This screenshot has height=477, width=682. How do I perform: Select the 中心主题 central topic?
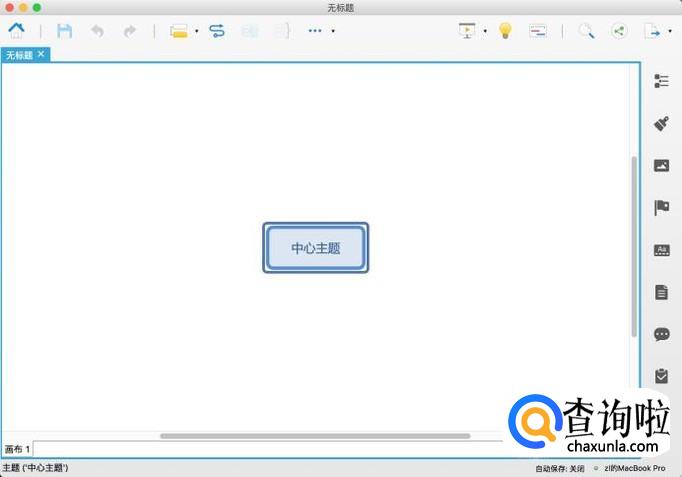pyautogui.click(x=316, y=248)
